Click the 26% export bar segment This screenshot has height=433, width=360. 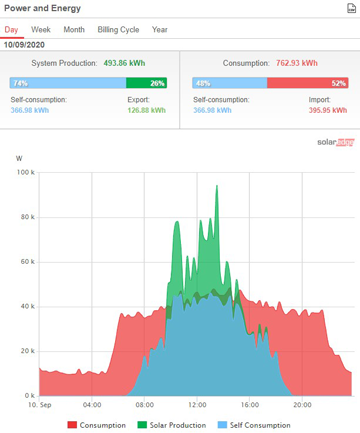tap(146, 83)
